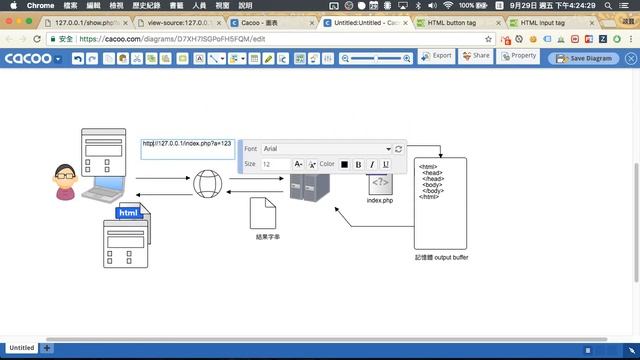Click the zoom in magnifier
This screenshot has width=640, height=360.
tap(407, 59)
